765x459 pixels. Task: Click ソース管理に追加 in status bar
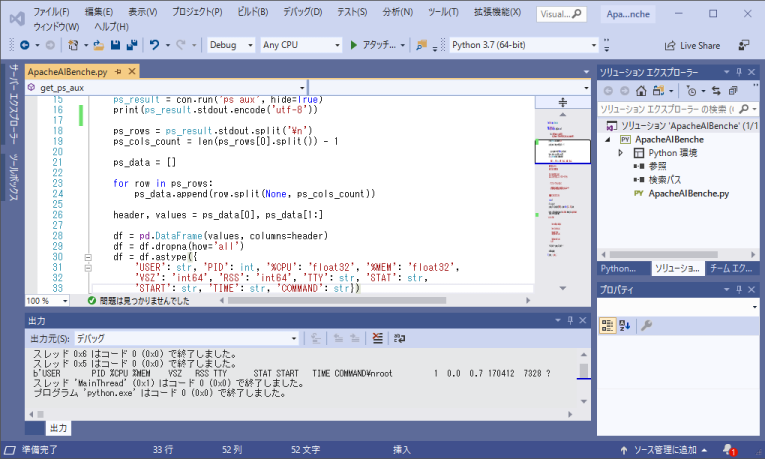click(664, 450)
